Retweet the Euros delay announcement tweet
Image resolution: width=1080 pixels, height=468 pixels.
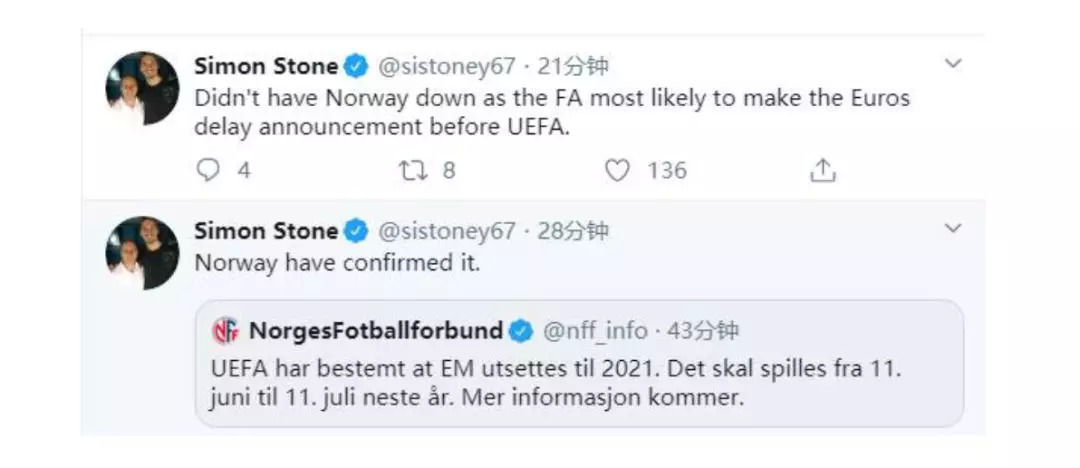click(412, 170)
